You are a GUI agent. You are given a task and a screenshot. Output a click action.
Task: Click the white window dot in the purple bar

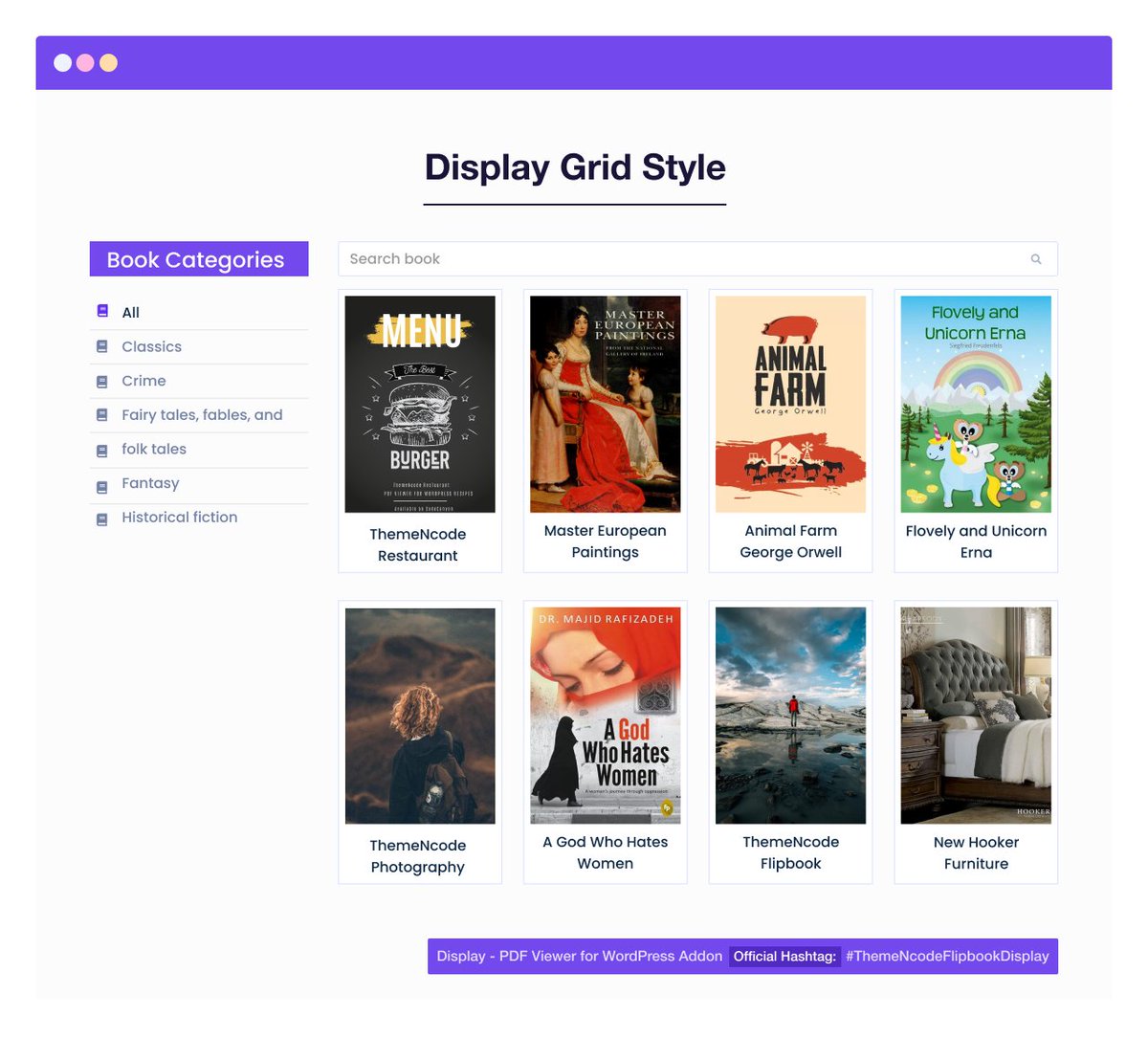point(62,63)
